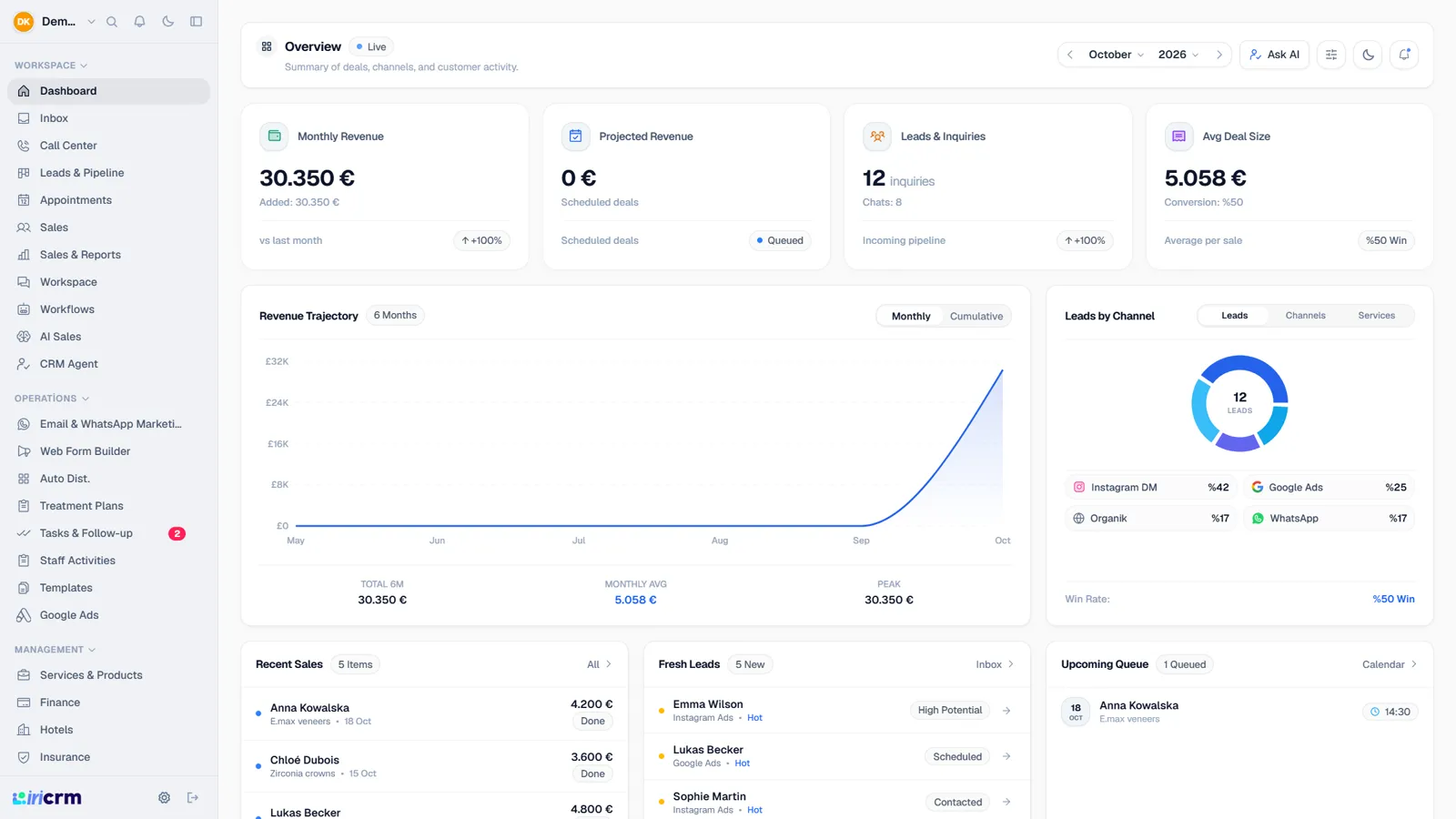Click Ask AI button
Viewport: 1456px width, 819px height.
tap(1274, 55)
